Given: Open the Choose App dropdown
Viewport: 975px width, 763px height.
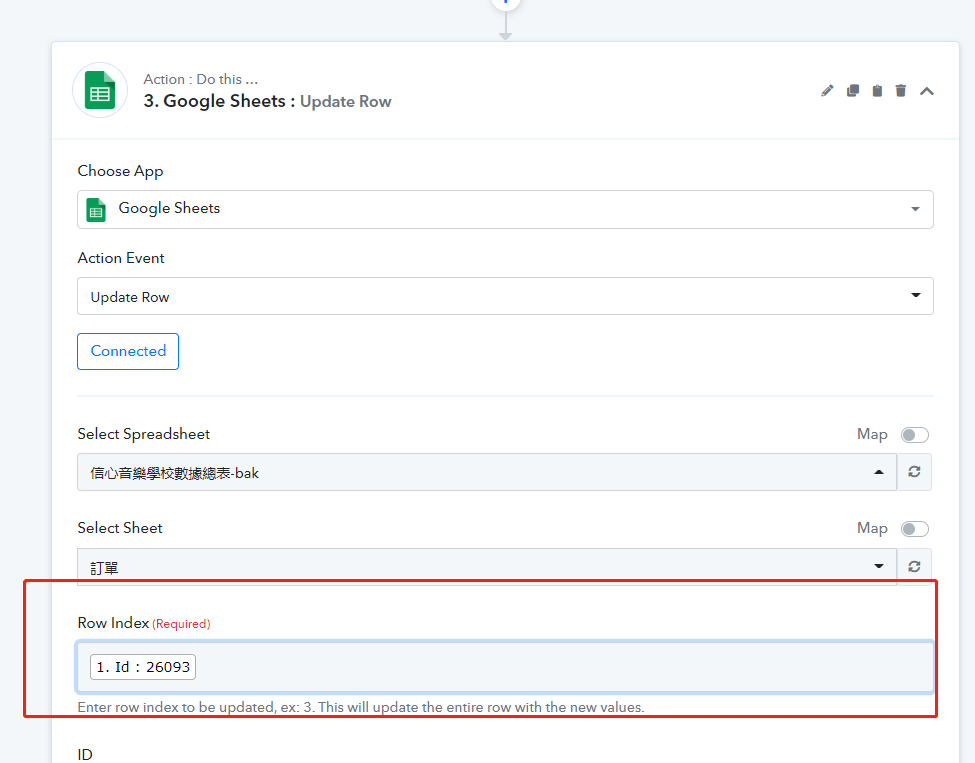Looking at the screenshot, I should click(x=505, y=209).
